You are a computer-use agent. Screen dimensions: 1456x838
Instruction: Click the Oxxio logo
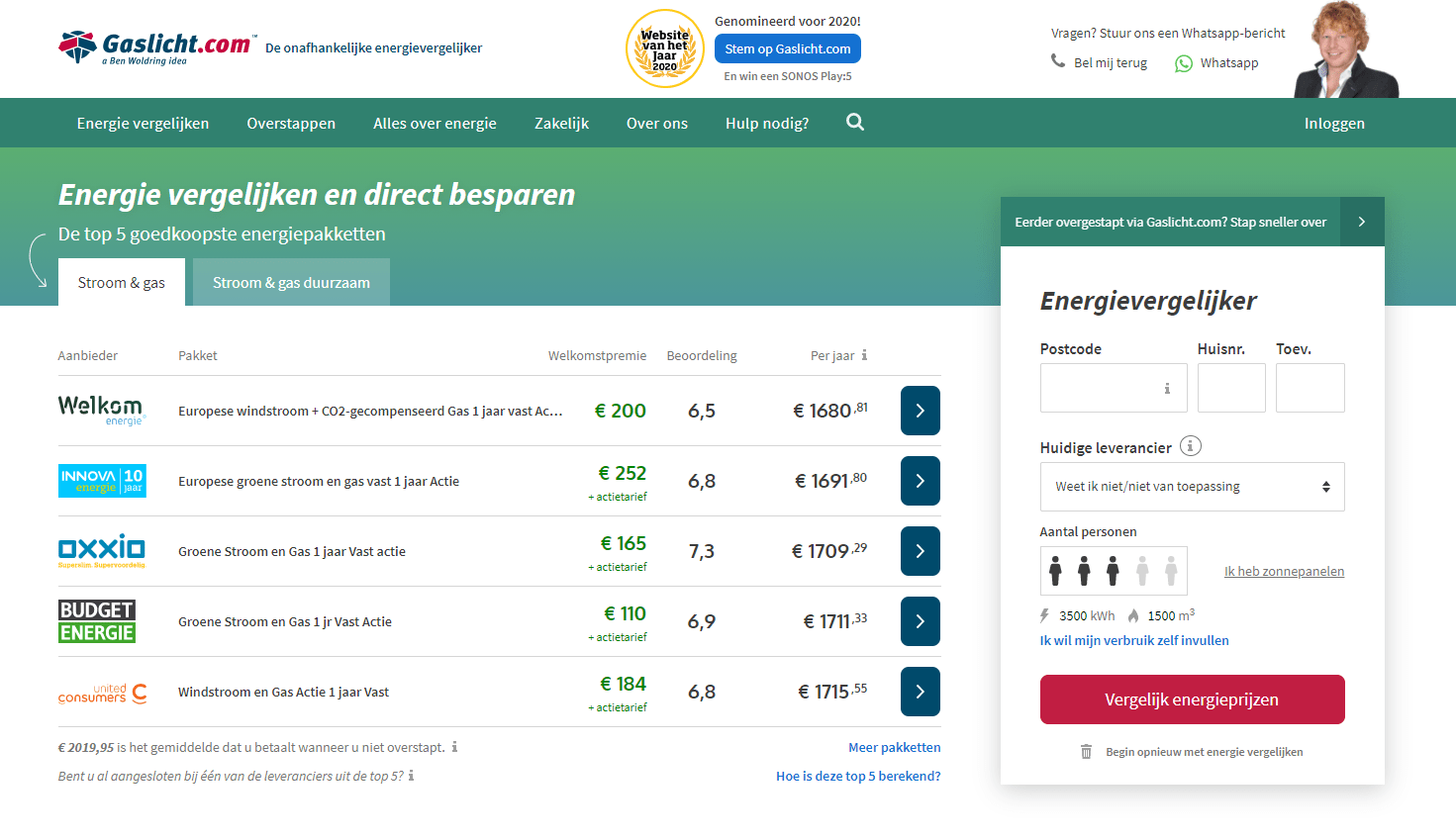(x=102, y=551)
